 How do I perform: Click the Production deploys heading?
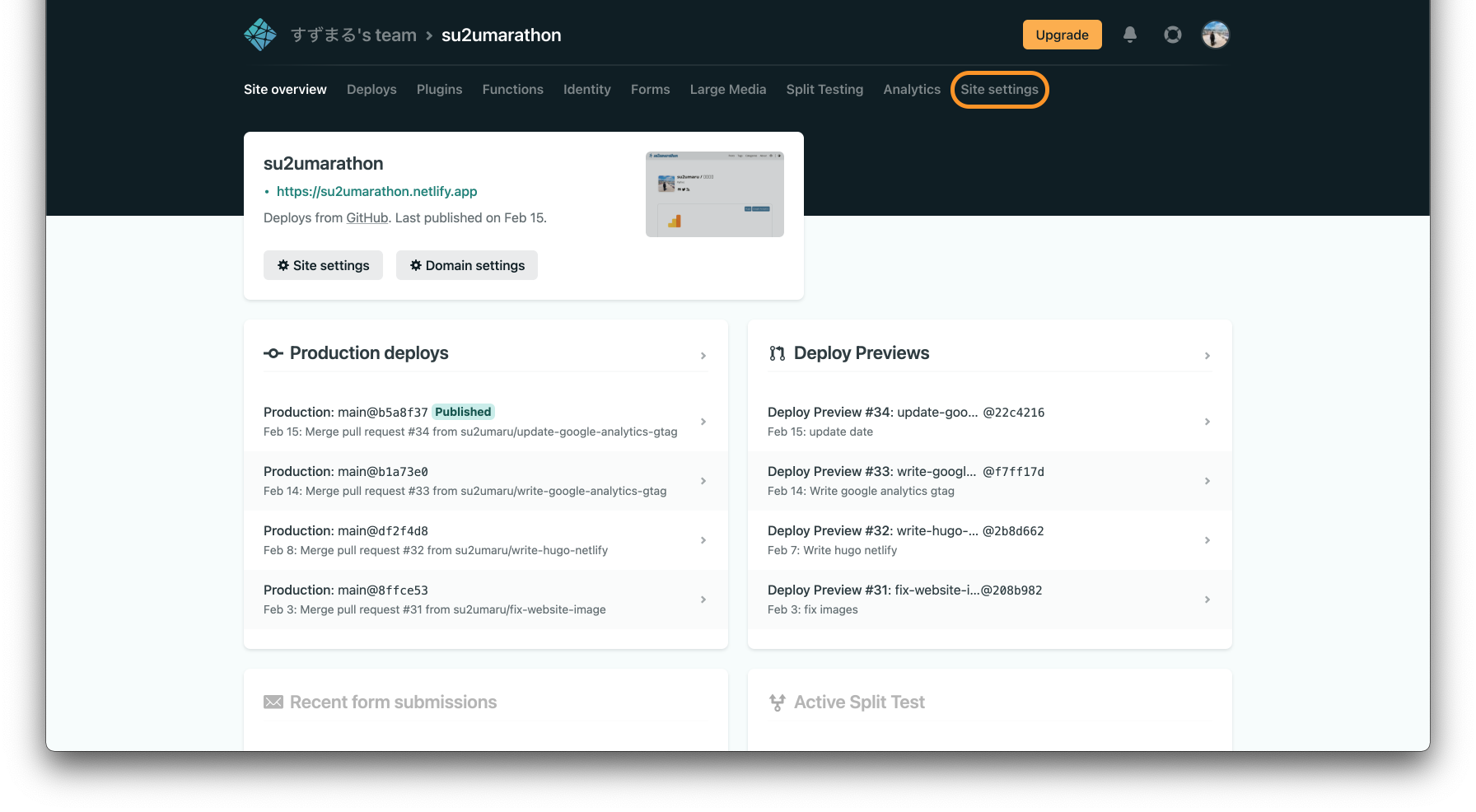tap(369, 353)
